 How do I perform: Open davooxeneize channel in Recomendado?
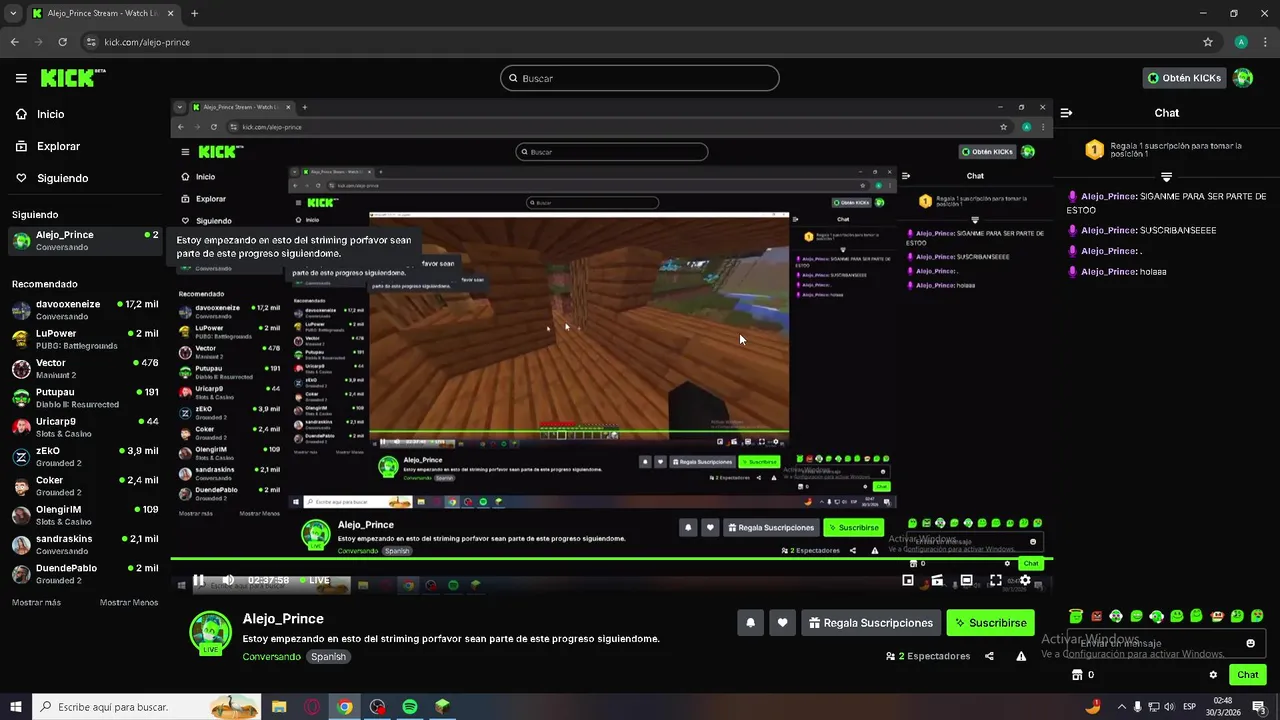click(85, 310)
